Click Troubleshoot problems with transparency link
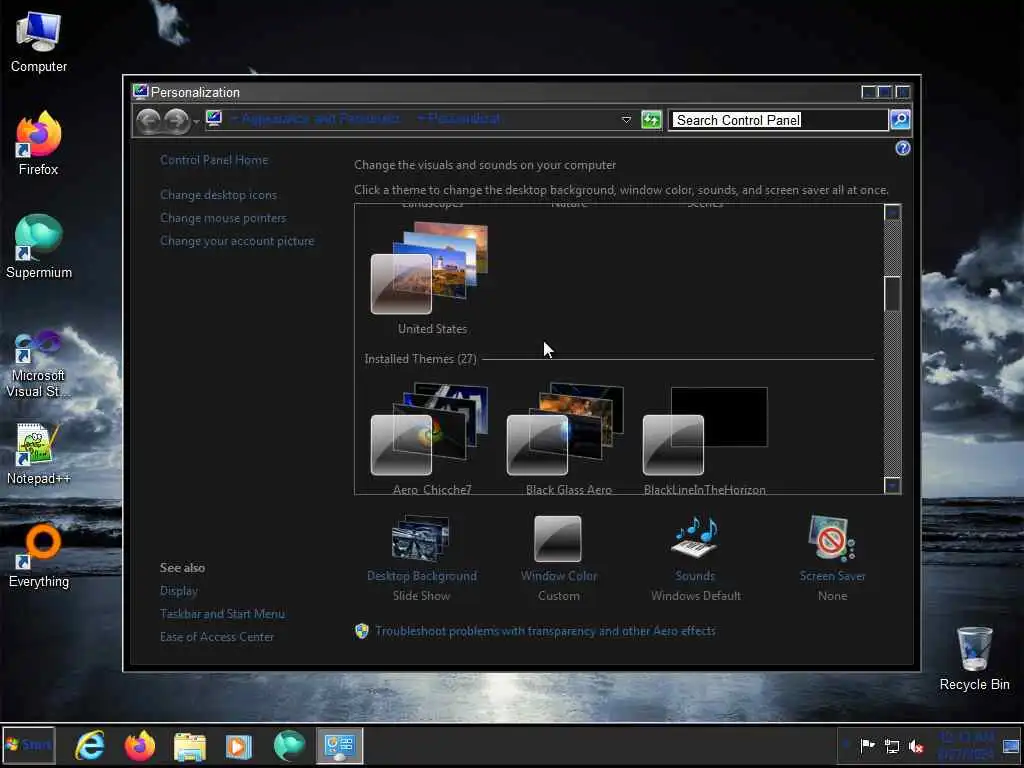Image resolution: width=1024 pixels, height=768 pixels. click(x=545, y=631)
